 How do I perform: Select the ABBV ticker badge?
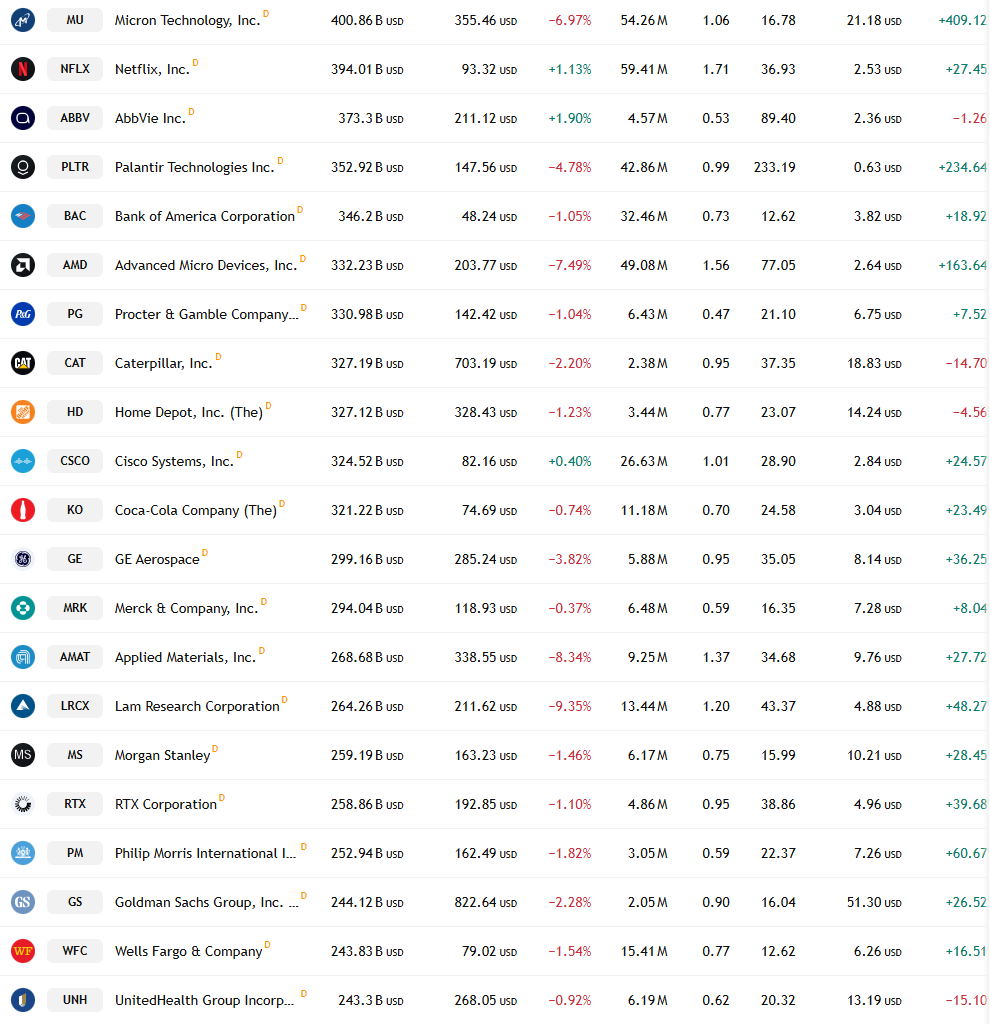[75, 118]
